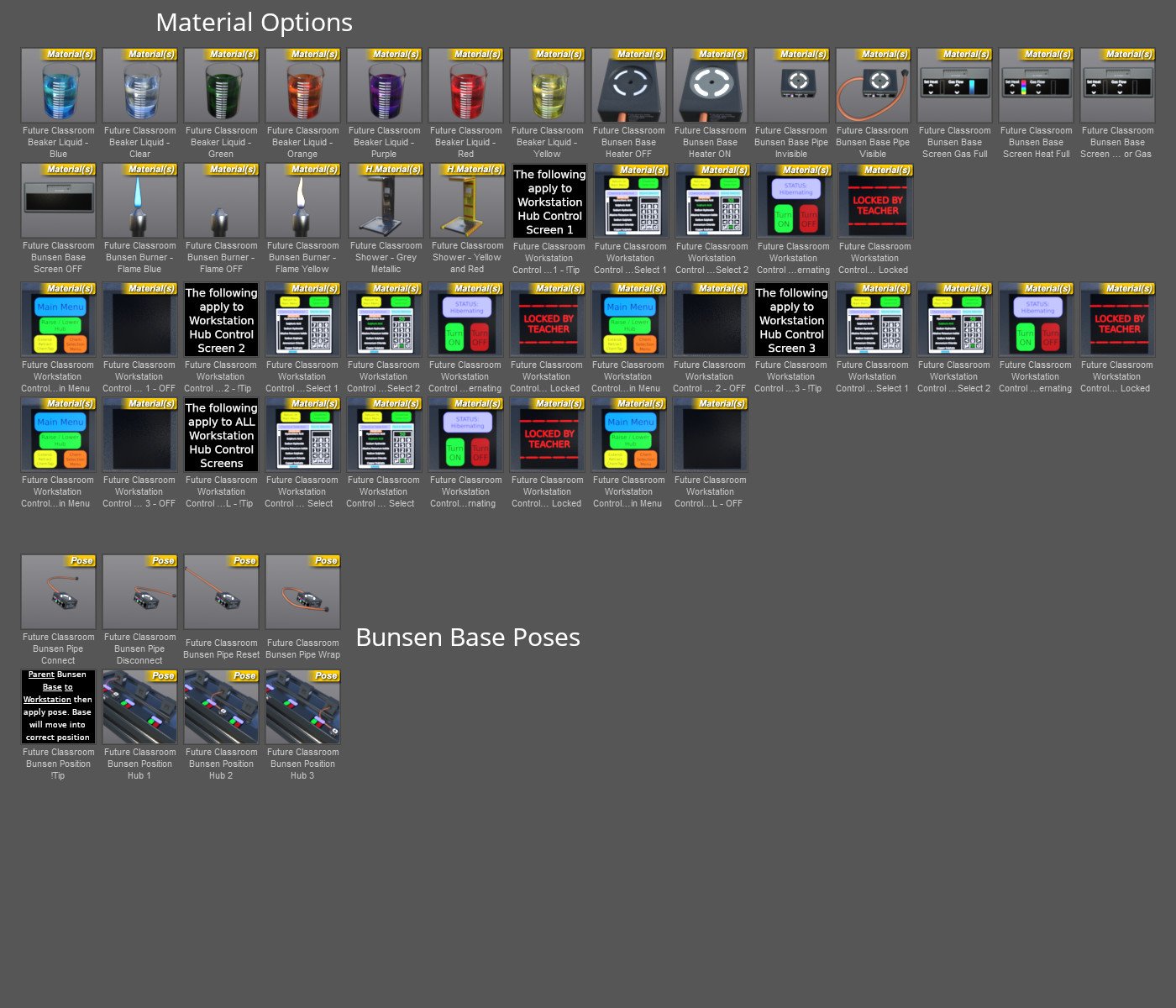Apply the Beaker Liquid - Blue material
The image size is (1176, 1008).
pyautogui.click(x=58, y=84)
